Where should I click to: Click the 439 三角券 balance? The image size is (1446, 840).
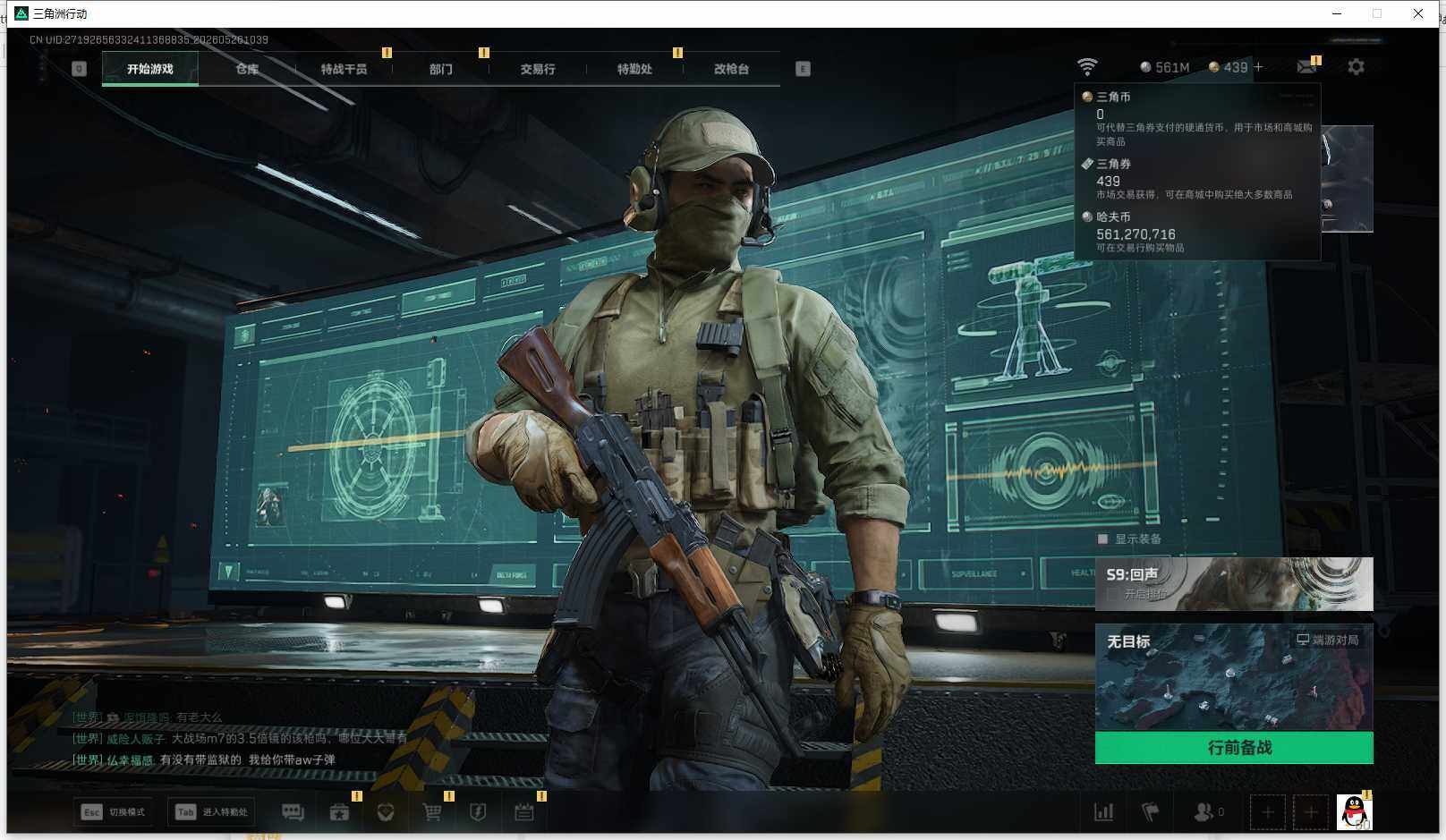pos(1228,67)
